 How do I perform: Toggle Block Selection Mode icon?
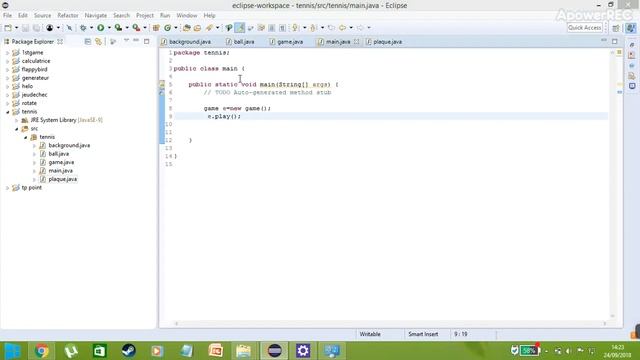[271, 28]
